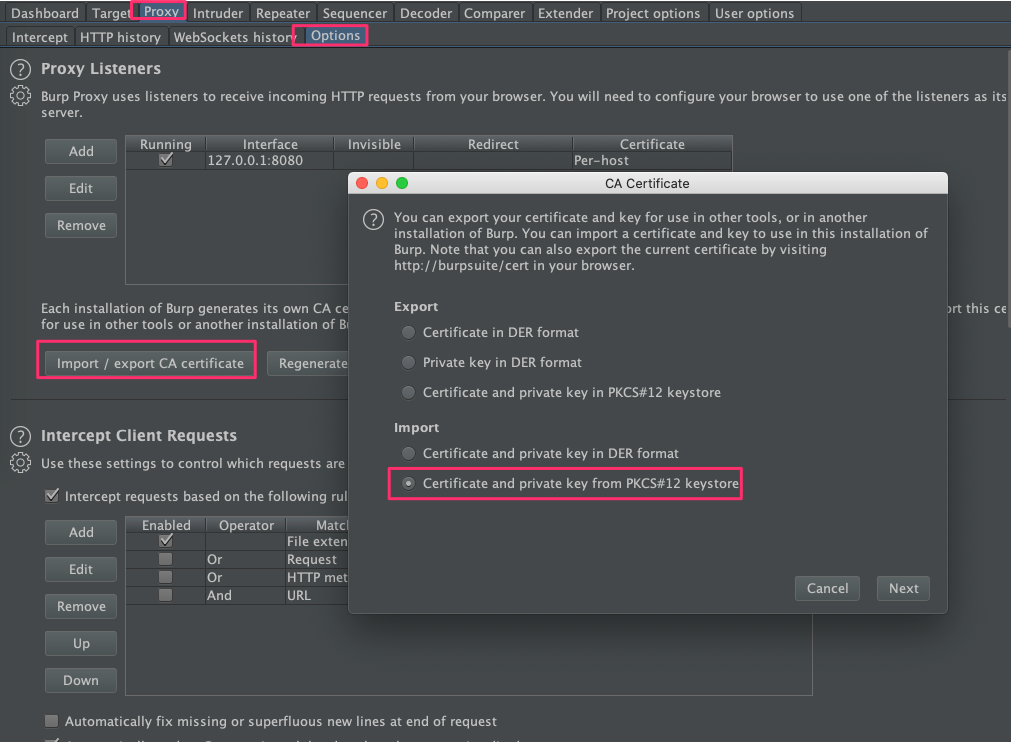Click Add under Intercept Client Requests
This screenshot has width=1011, height=742.
(81, 532)
